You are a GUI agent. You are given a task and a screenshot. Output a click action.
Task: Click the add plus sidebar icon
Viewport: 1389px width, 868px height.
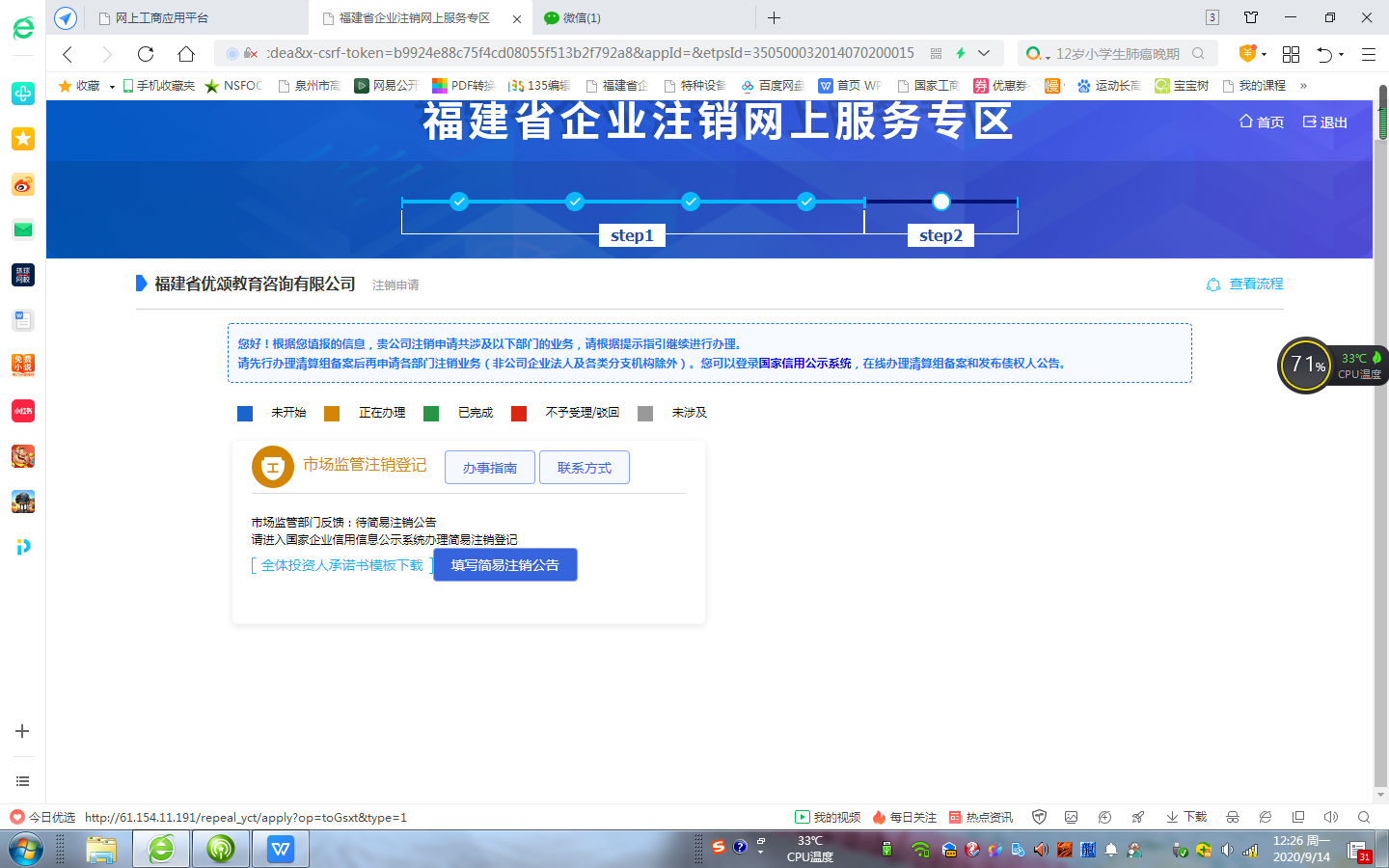22,731
